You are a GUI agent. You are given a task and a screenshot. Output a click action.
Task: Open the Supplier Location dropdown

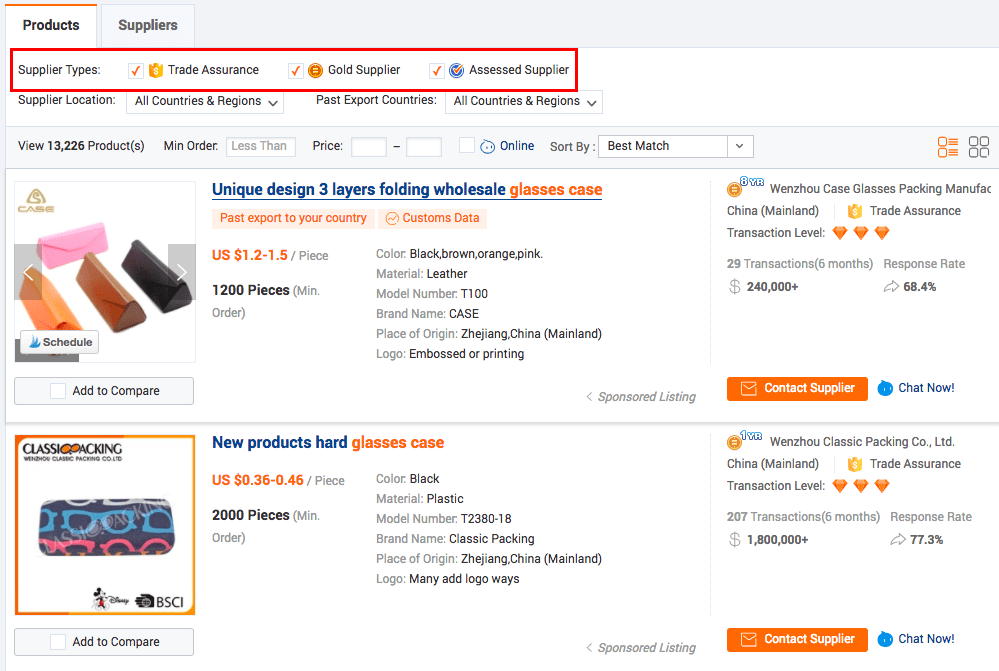[x=205, y=101]
